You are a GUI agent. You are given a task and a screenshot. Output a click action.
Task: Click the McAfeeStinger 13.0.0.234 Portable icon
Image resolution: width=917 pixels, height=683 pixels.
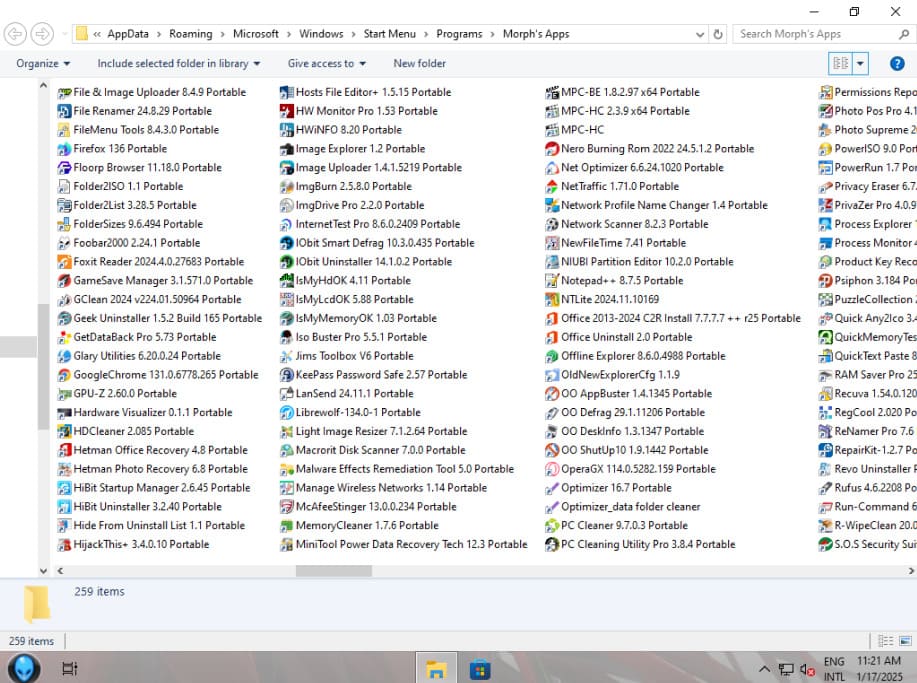[x=287, y=507]
